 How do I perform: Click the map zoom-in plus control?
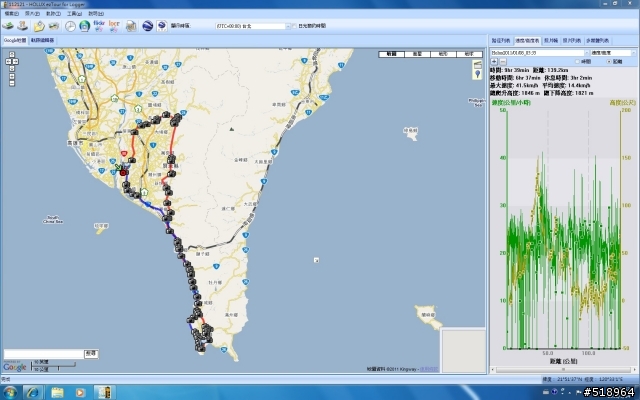12,76
